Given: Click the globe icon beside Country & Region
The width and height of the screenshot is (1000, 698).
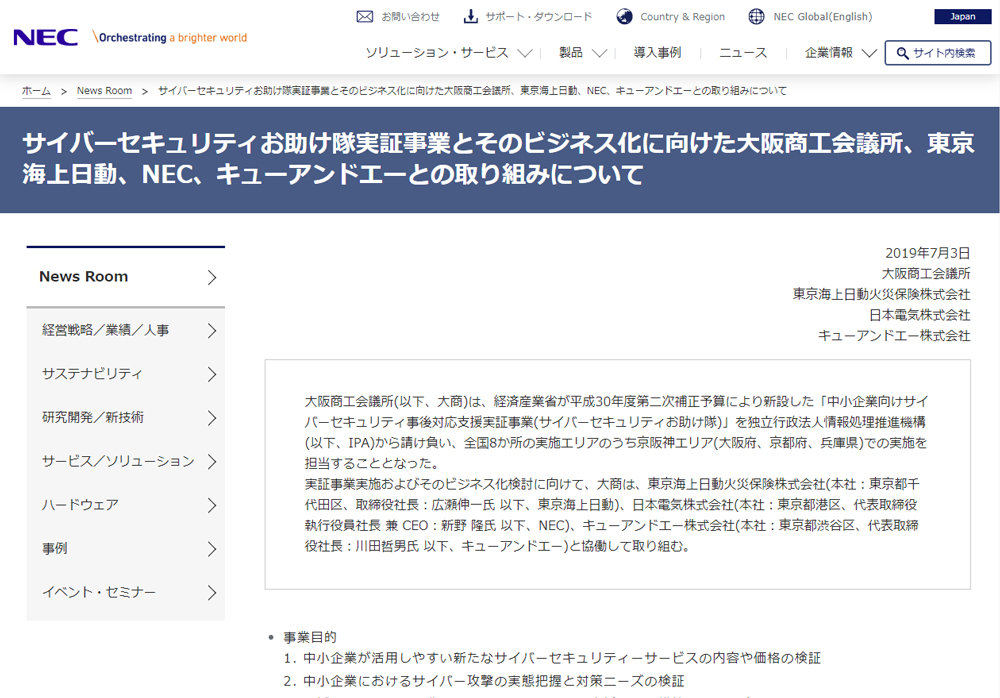Looking at the screenshot, I should [x=624, y=17].
